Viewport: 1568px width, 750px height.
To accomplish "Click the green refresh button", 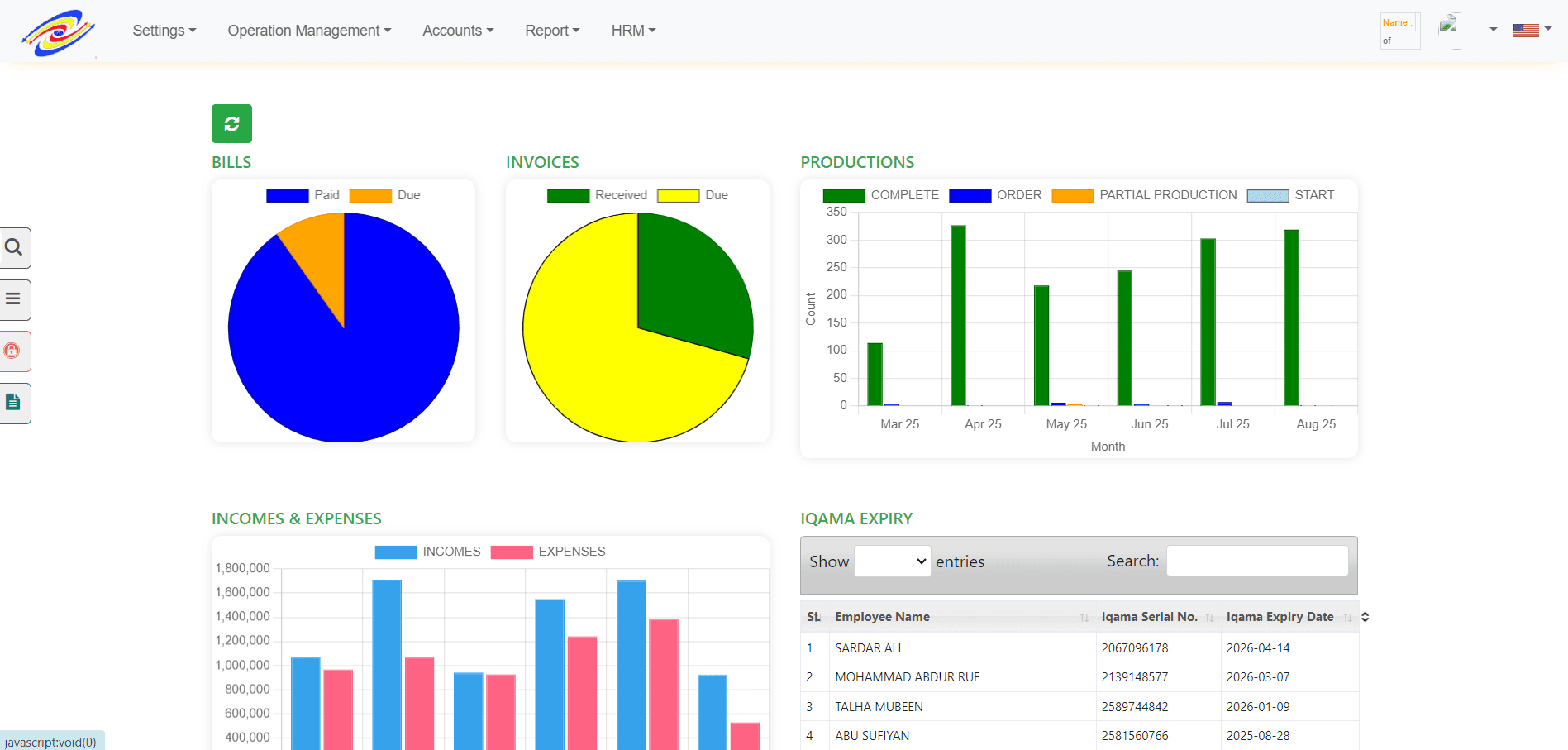I will [x=231, y=124].
